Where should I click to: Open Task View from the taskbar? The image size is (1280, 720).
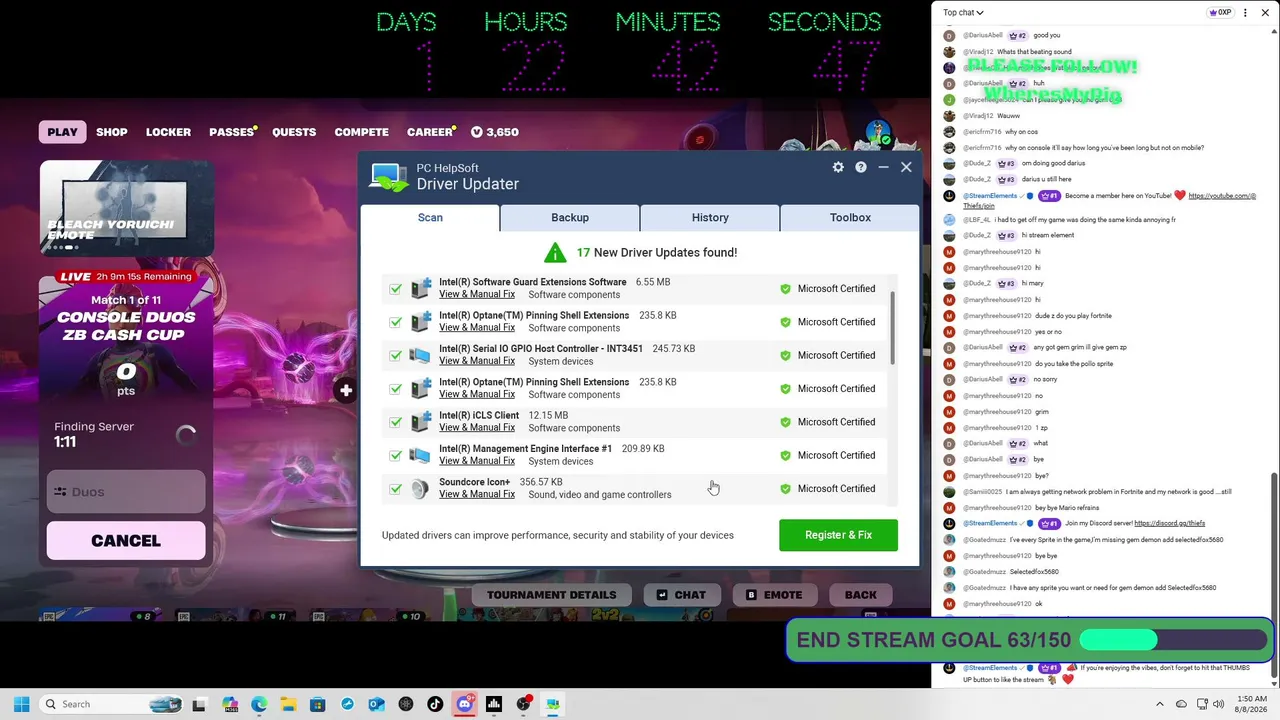(199, 704)
